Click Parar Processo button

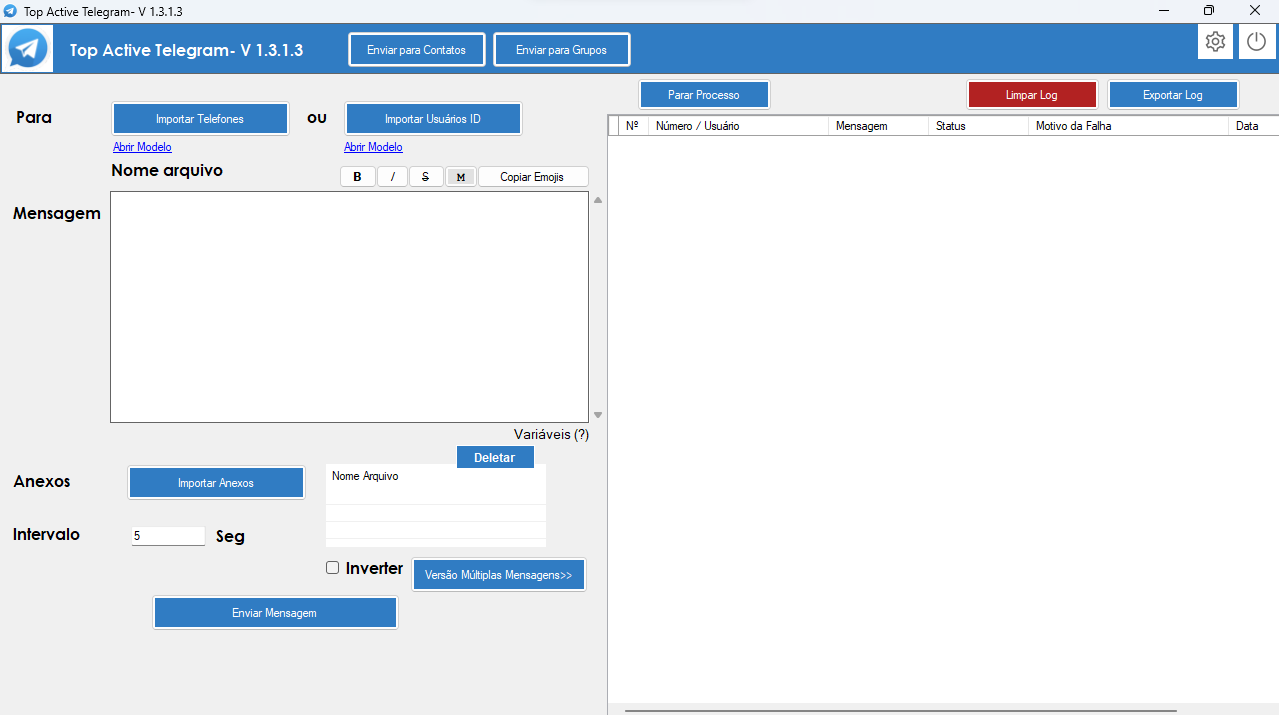pos(704,95)
